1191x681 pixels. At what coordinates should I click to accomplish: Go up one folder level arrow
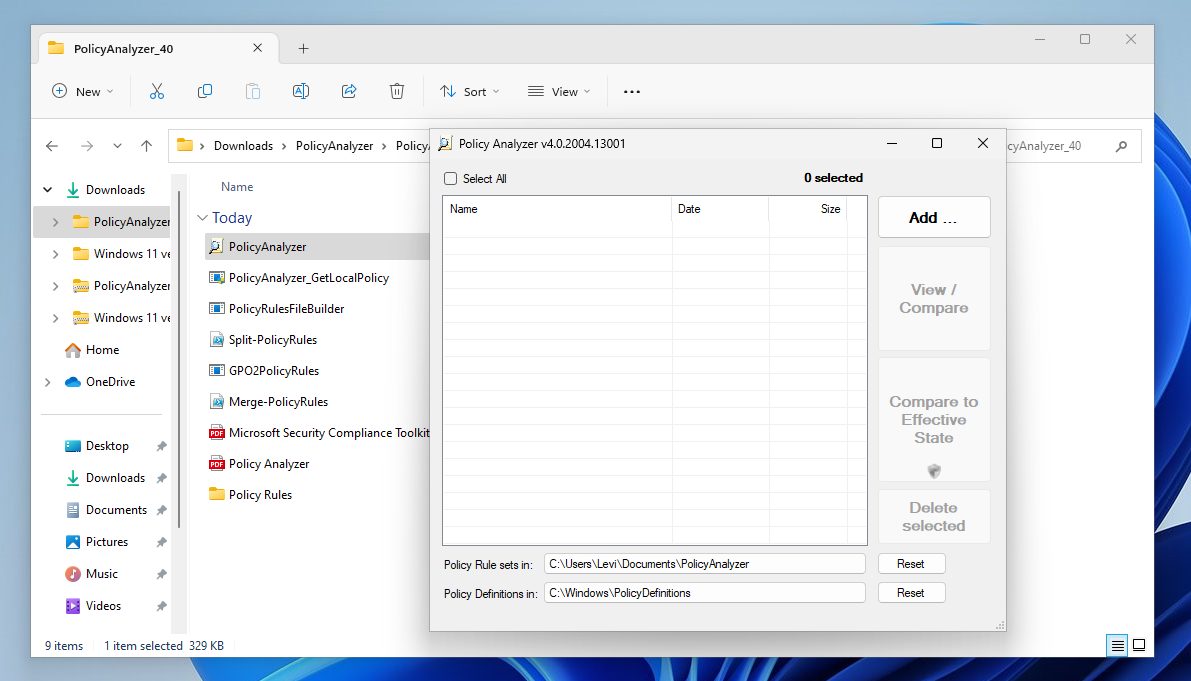147,146
